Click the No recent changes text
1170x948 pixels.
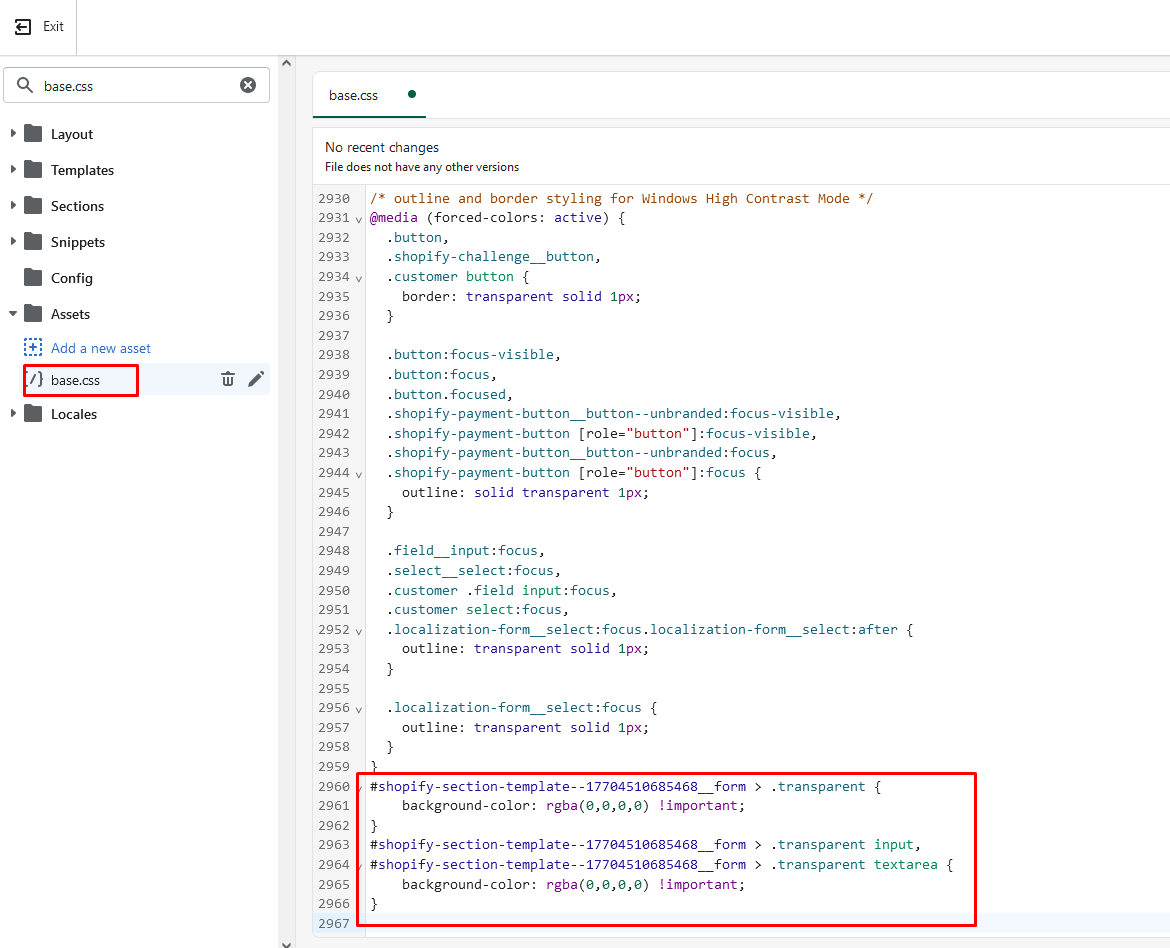click(x=381, y=147)
